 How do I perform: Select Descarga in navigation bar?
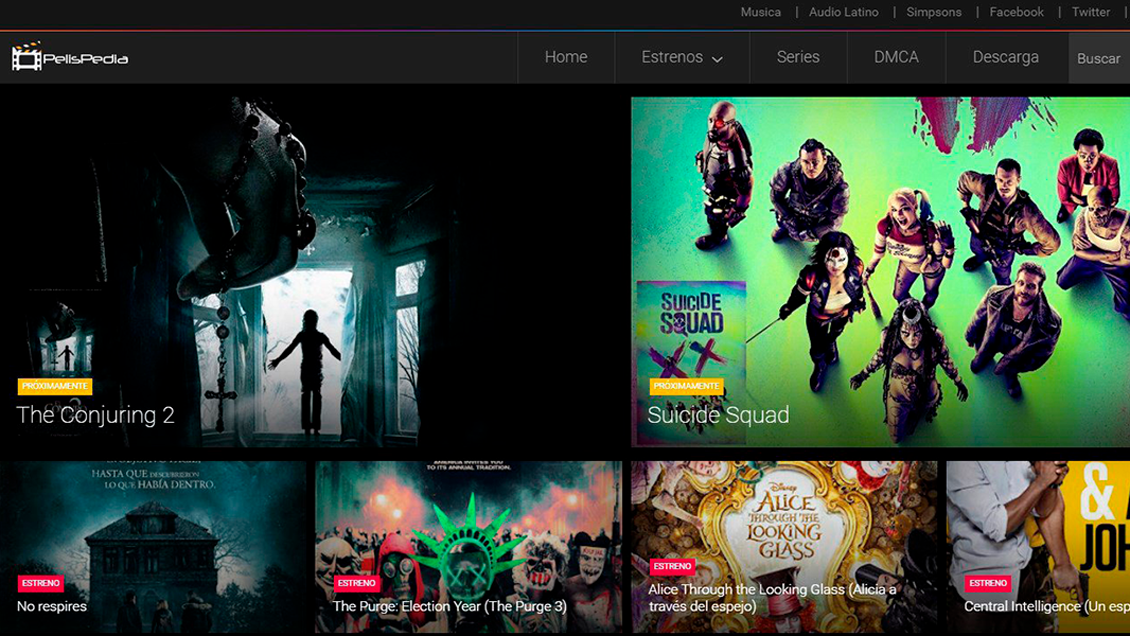1005,57
